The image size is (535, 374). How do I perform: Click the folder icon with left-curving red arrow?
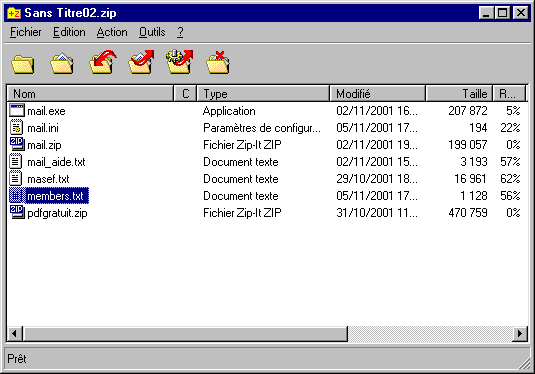(102, 62)
